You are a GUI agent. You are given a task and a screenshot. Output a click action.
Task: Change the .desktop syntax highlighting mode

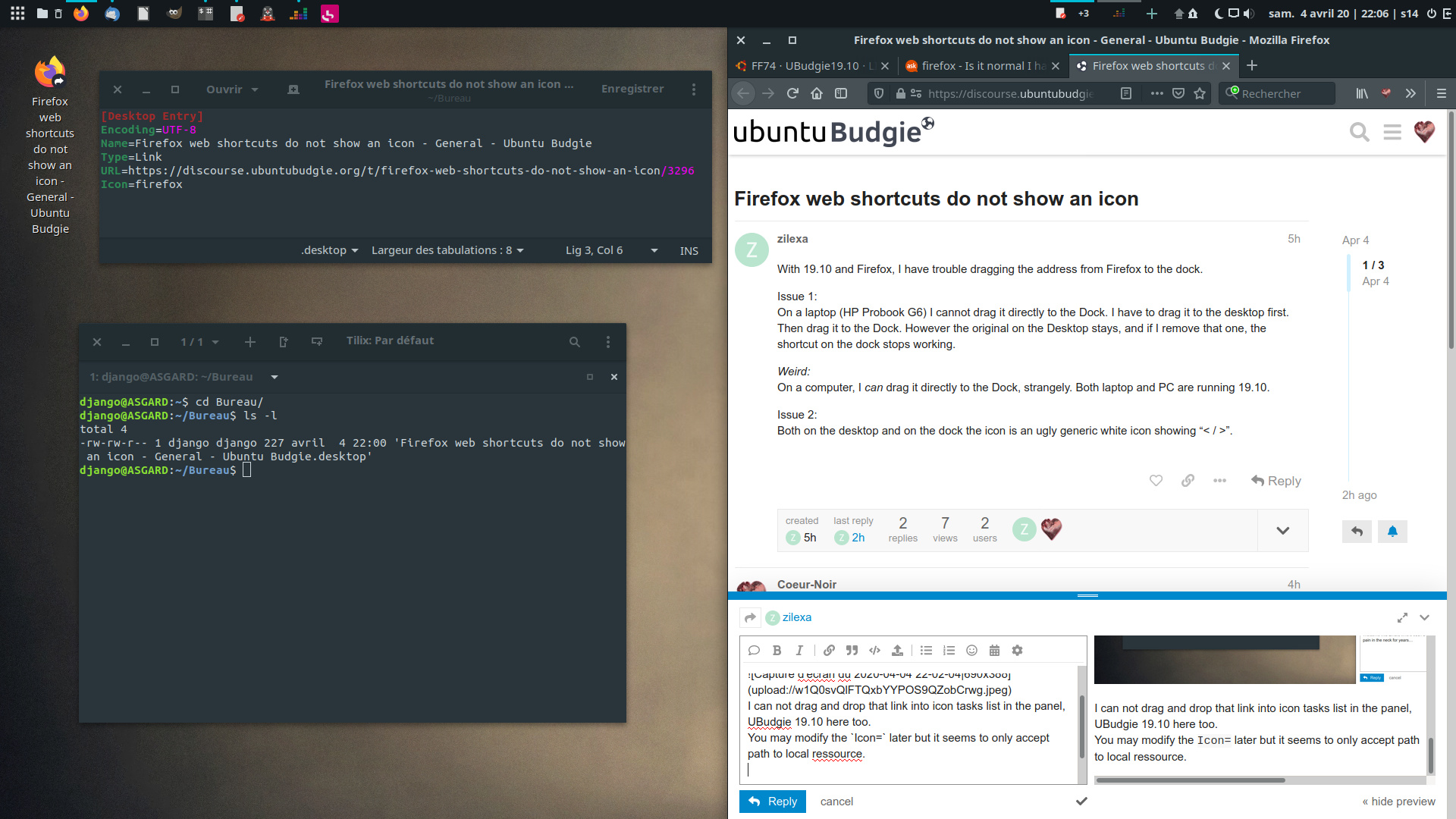tap(329, 250)
